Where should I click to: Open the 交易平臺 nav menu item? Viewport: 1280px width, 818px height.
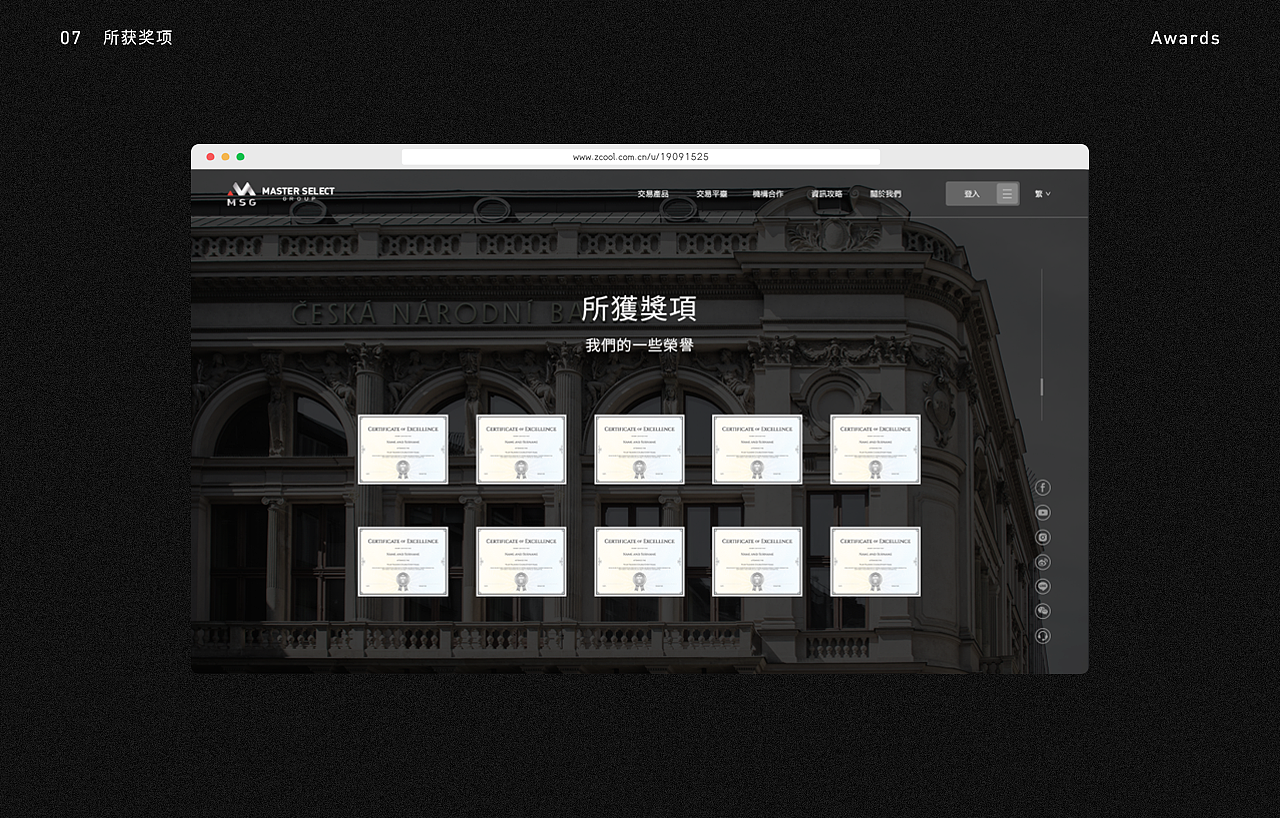(712, 194)
